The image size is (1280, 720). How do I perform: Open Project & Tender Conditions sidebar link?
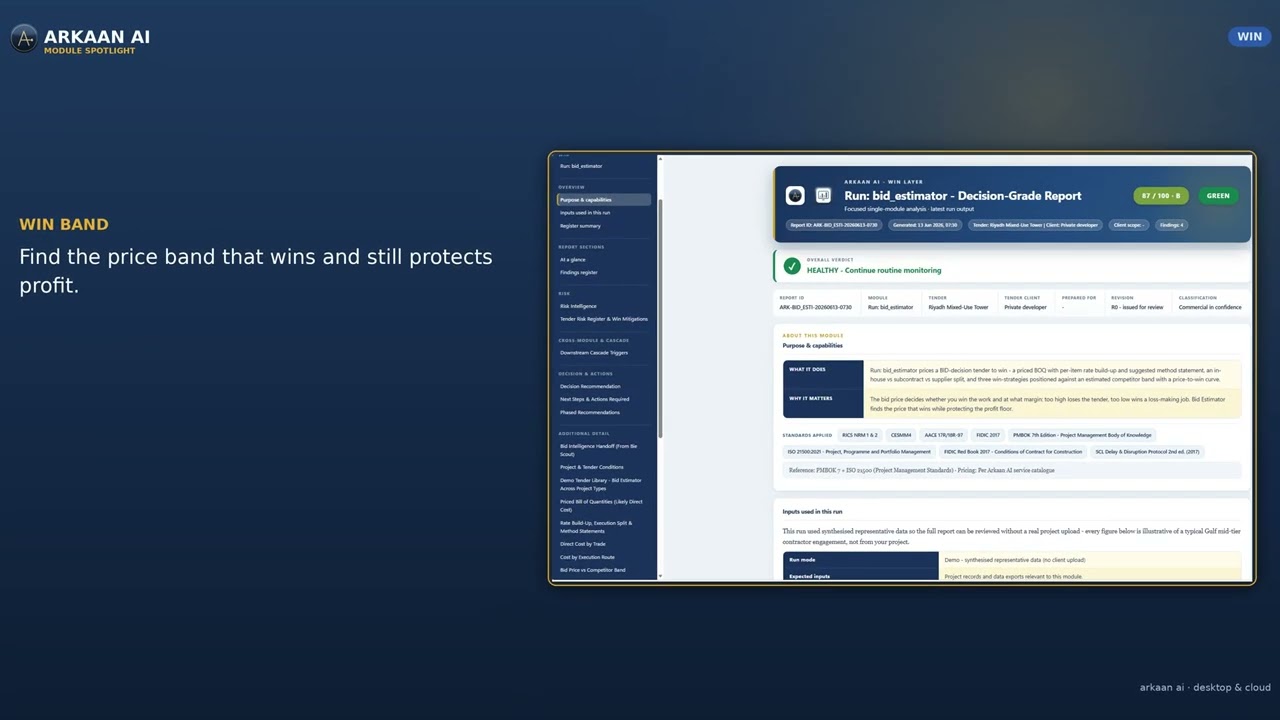592,467
